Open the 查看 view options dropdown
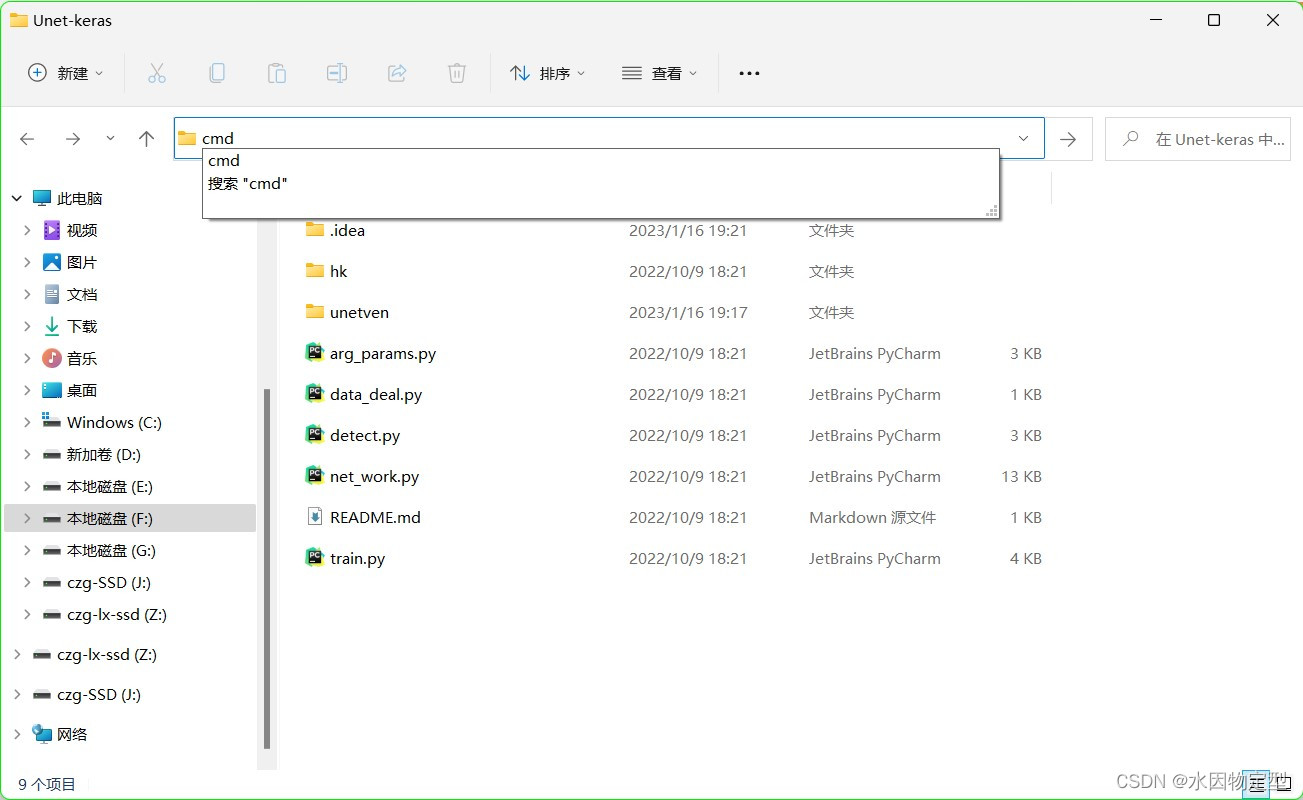This screenshot has height=800, width=1303. [659, 72]
